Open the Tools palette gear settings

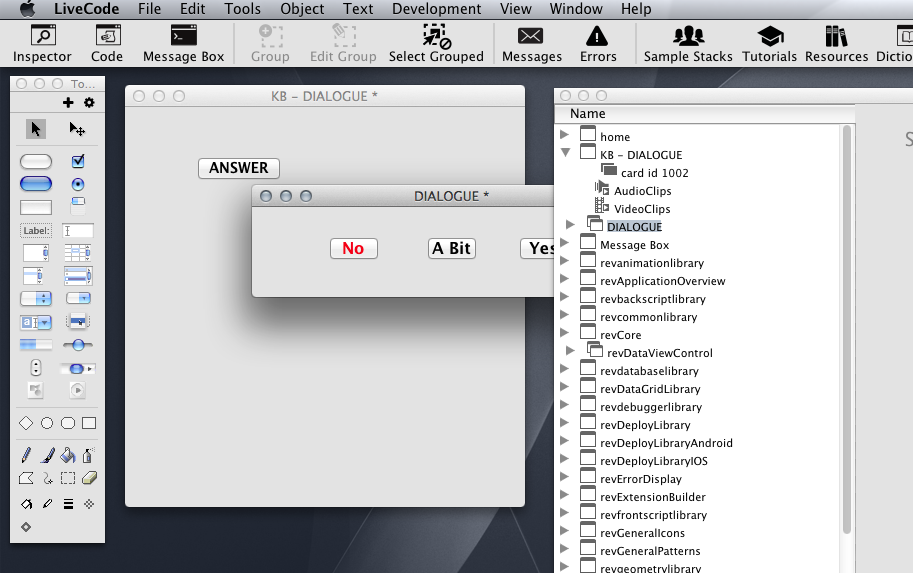click(x=89, y=102)
